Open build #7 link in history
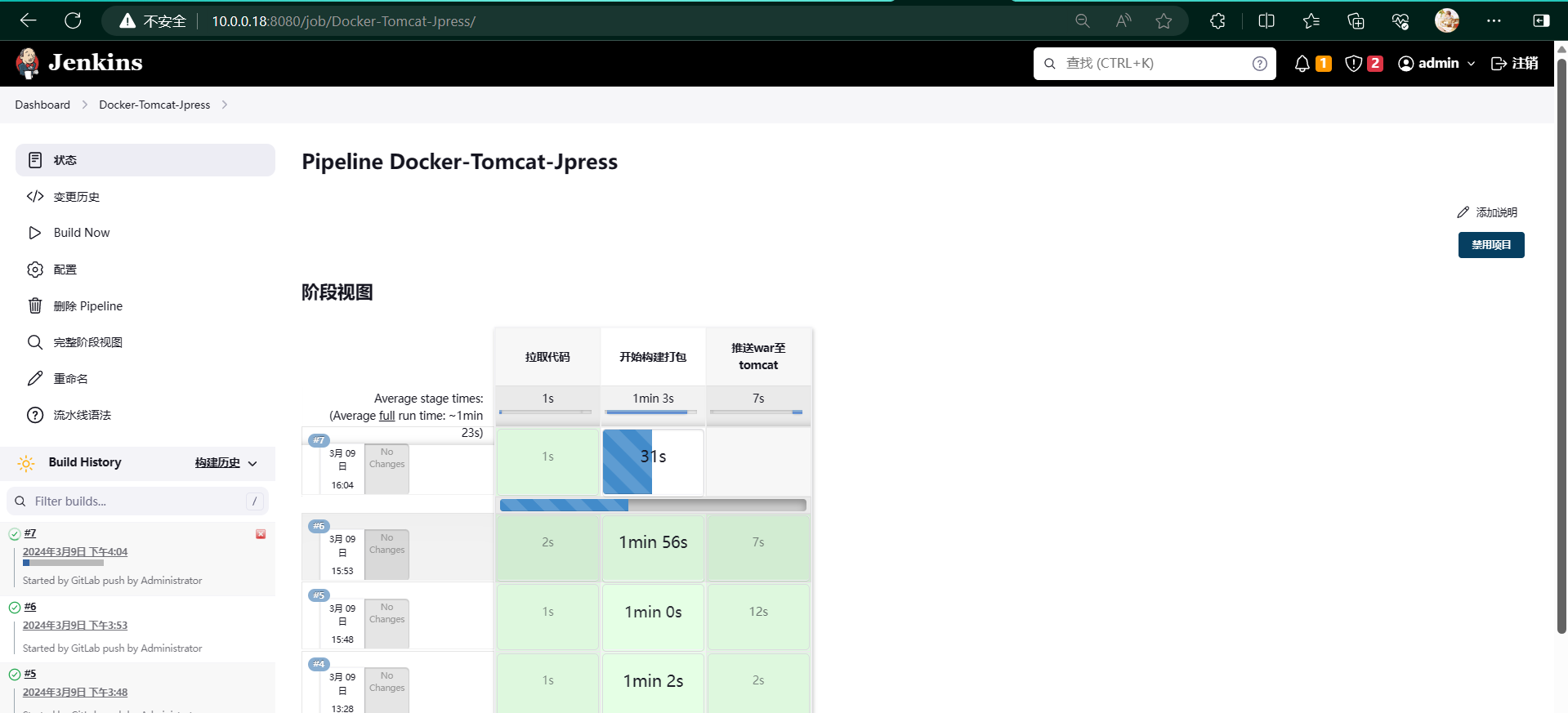The width and height of the screenshot is (1568, 713). point(30,533)
